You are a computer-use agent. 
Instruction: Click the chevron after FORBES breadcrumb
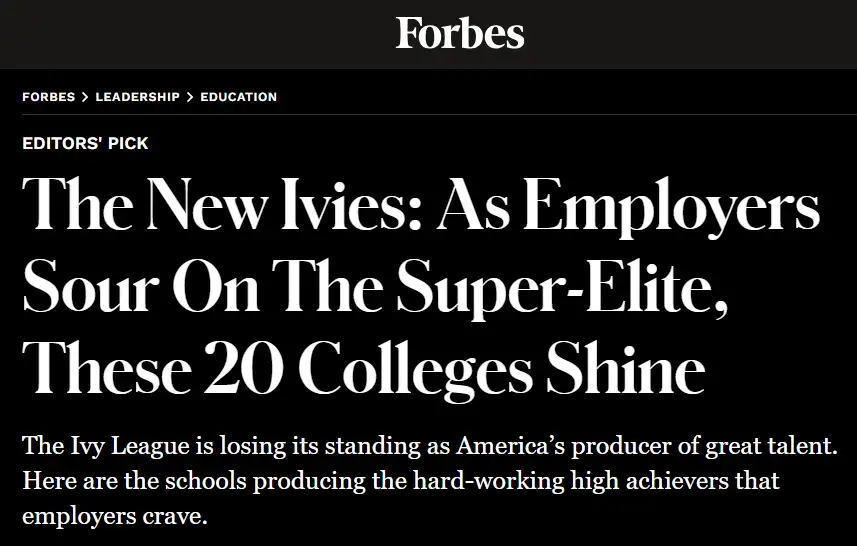point(85,97)
